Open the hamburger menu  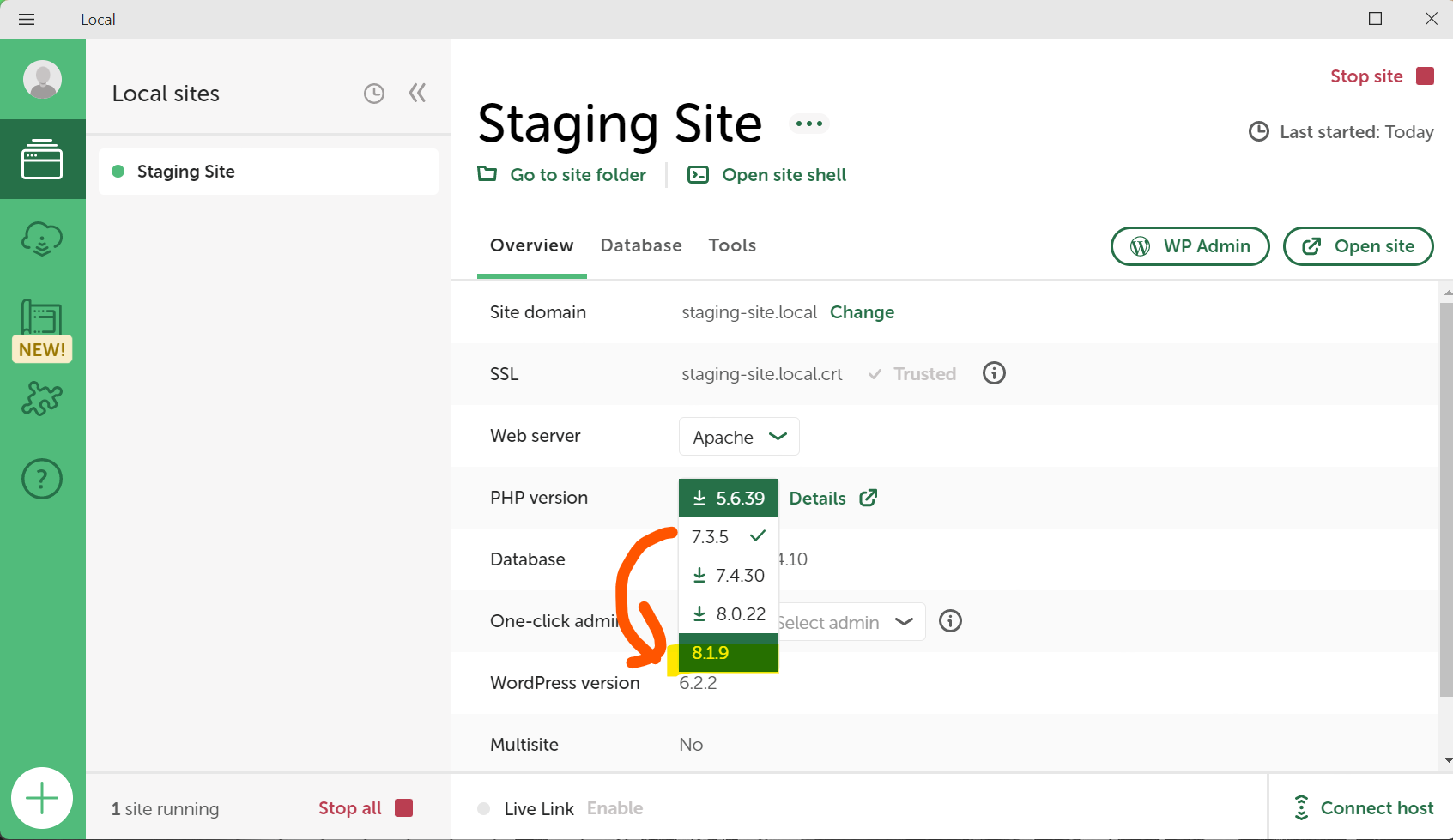point(27,19)
